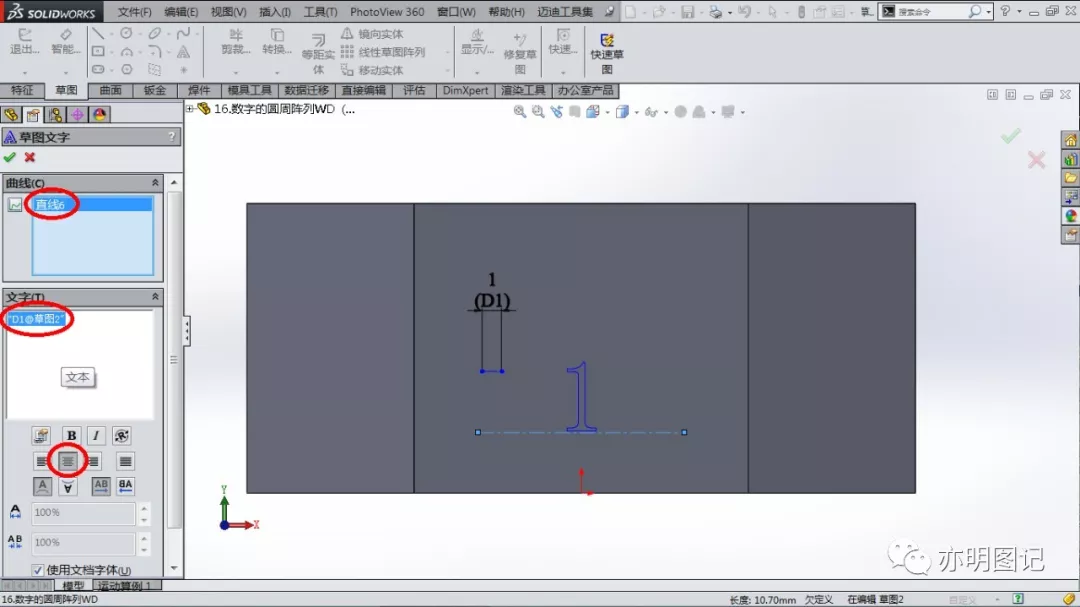This screenshot has width=1080, height=607.
Task: Uncheck 使用文档字体 checkbox
Action: [38, 570]
